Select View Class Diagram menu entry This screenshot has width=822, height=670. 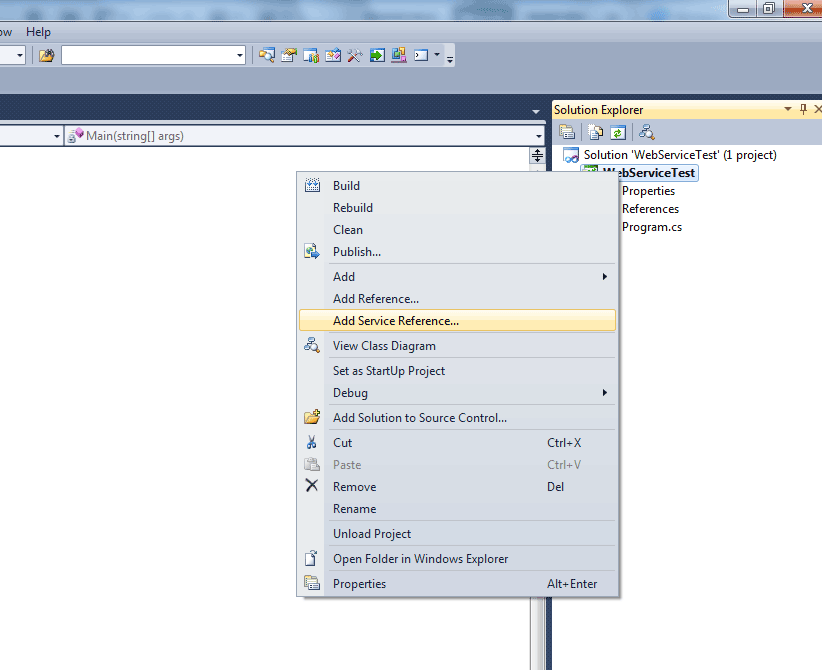click(x=457, y=345)
